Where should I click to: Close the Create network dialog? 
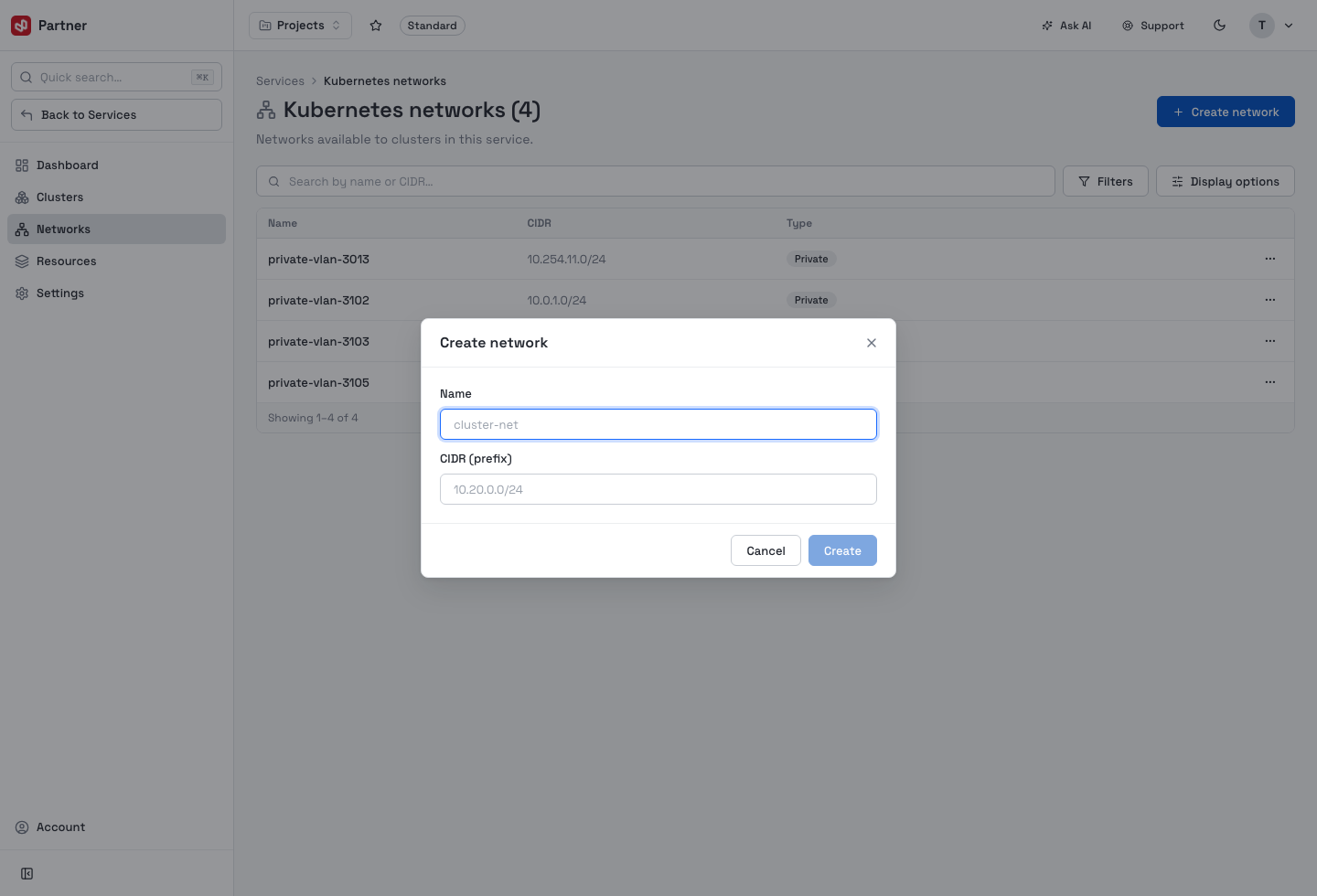pyautogui.click(x=872, y=343)
